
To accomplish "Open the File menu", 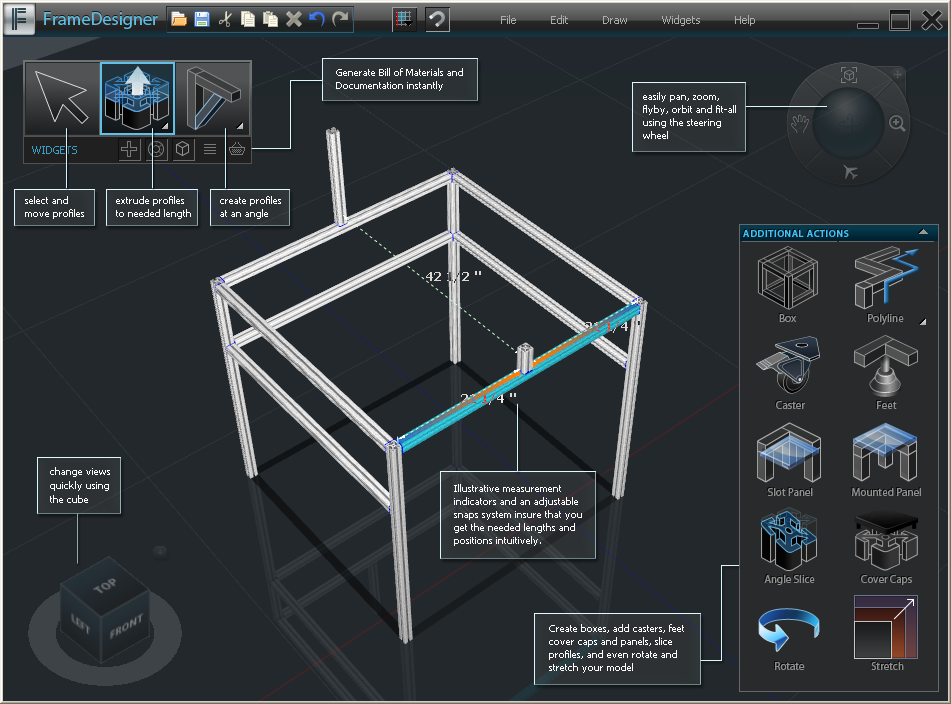I will pyautogui.click(x=508, y=20).
